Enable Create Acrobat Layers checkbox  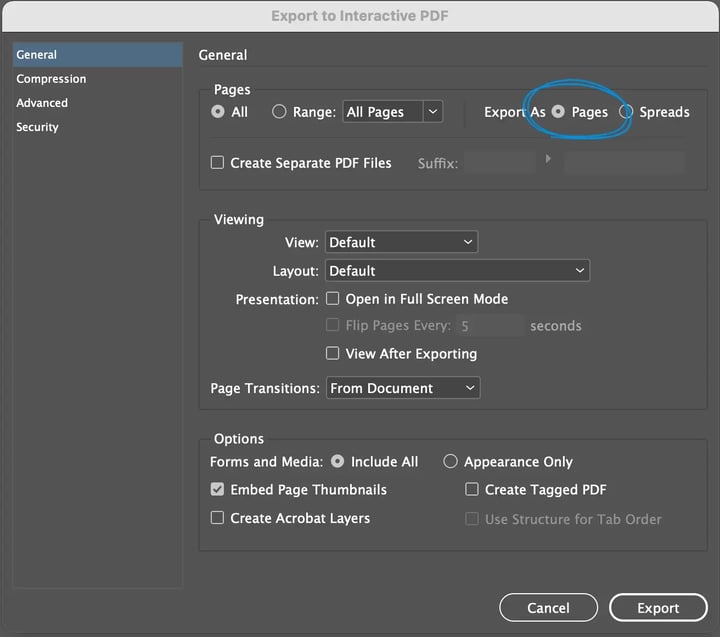click(x=217, y=518)
